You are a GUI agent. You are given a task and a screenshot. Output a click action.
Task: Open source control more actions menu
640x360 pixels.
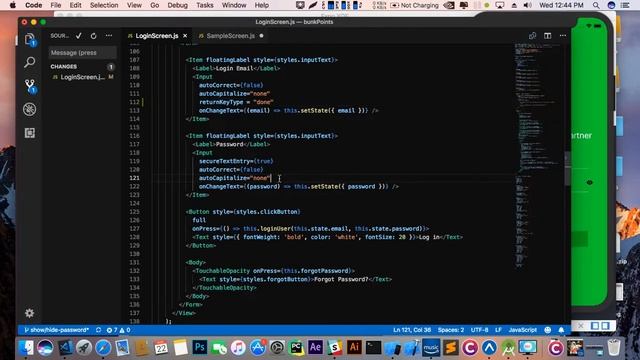[x=109, y=36]
